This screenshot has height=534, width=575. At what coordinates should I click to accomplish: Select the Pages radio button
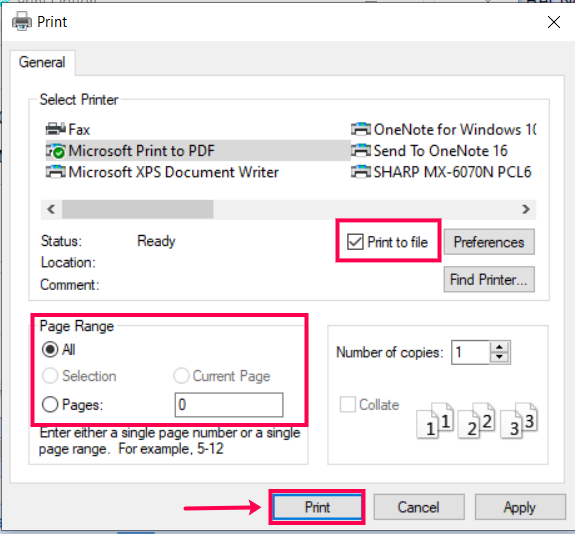pos(50,405)
